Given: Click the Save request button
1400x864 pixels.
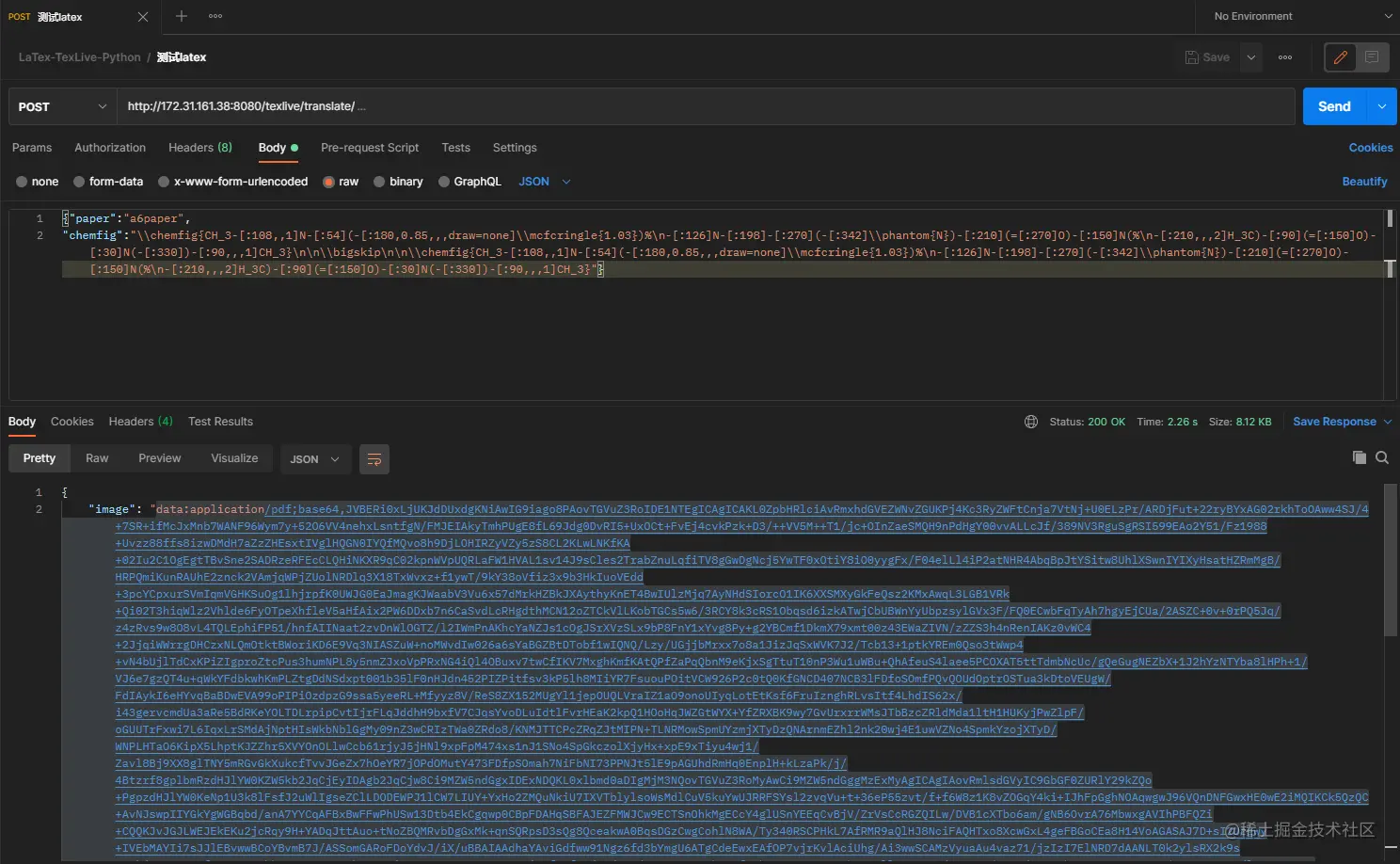Looking at the screenshot, I should point(1207,57).
